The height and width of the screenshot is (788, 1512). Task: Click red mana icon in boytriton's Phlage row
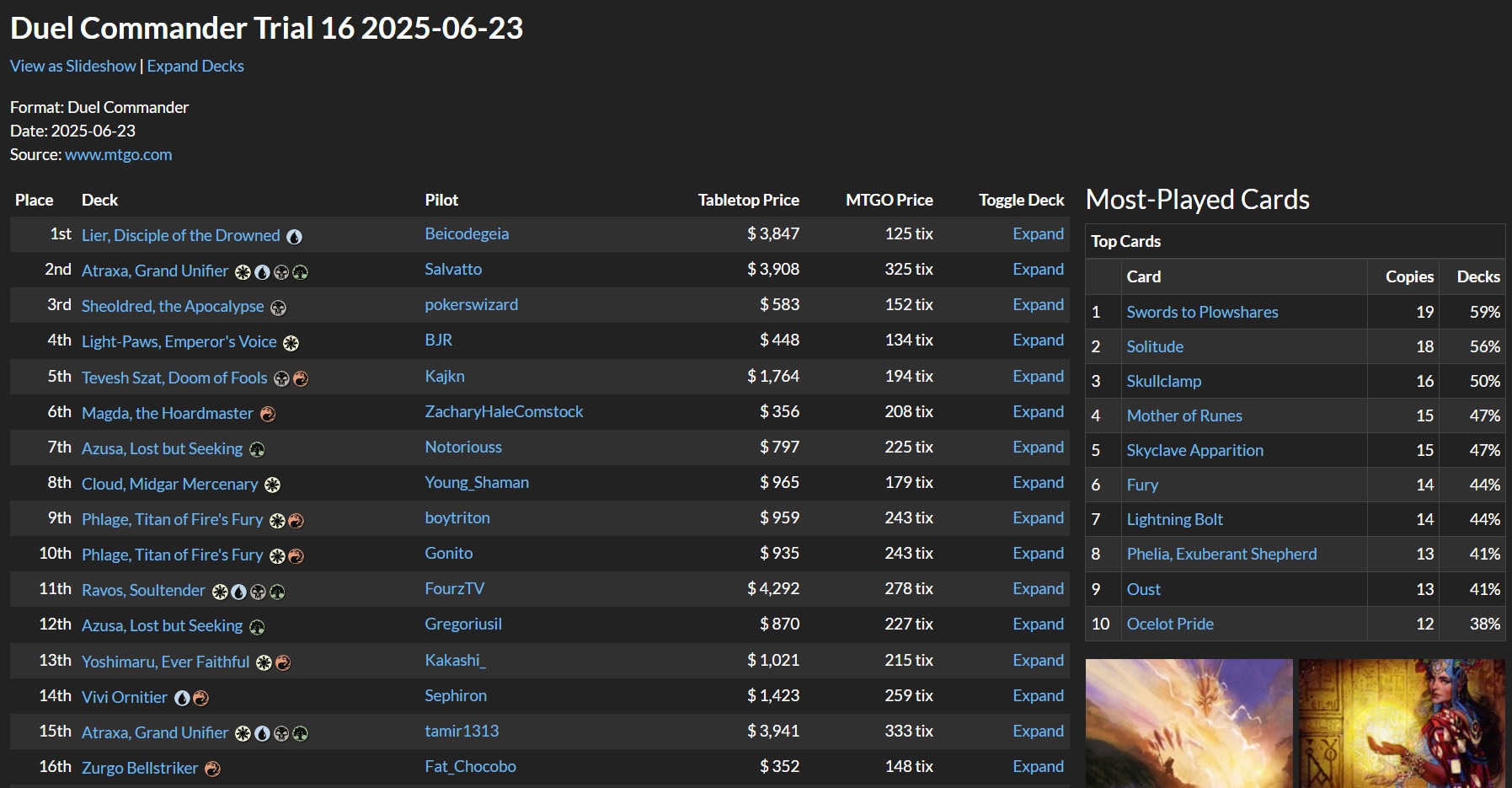296,521
